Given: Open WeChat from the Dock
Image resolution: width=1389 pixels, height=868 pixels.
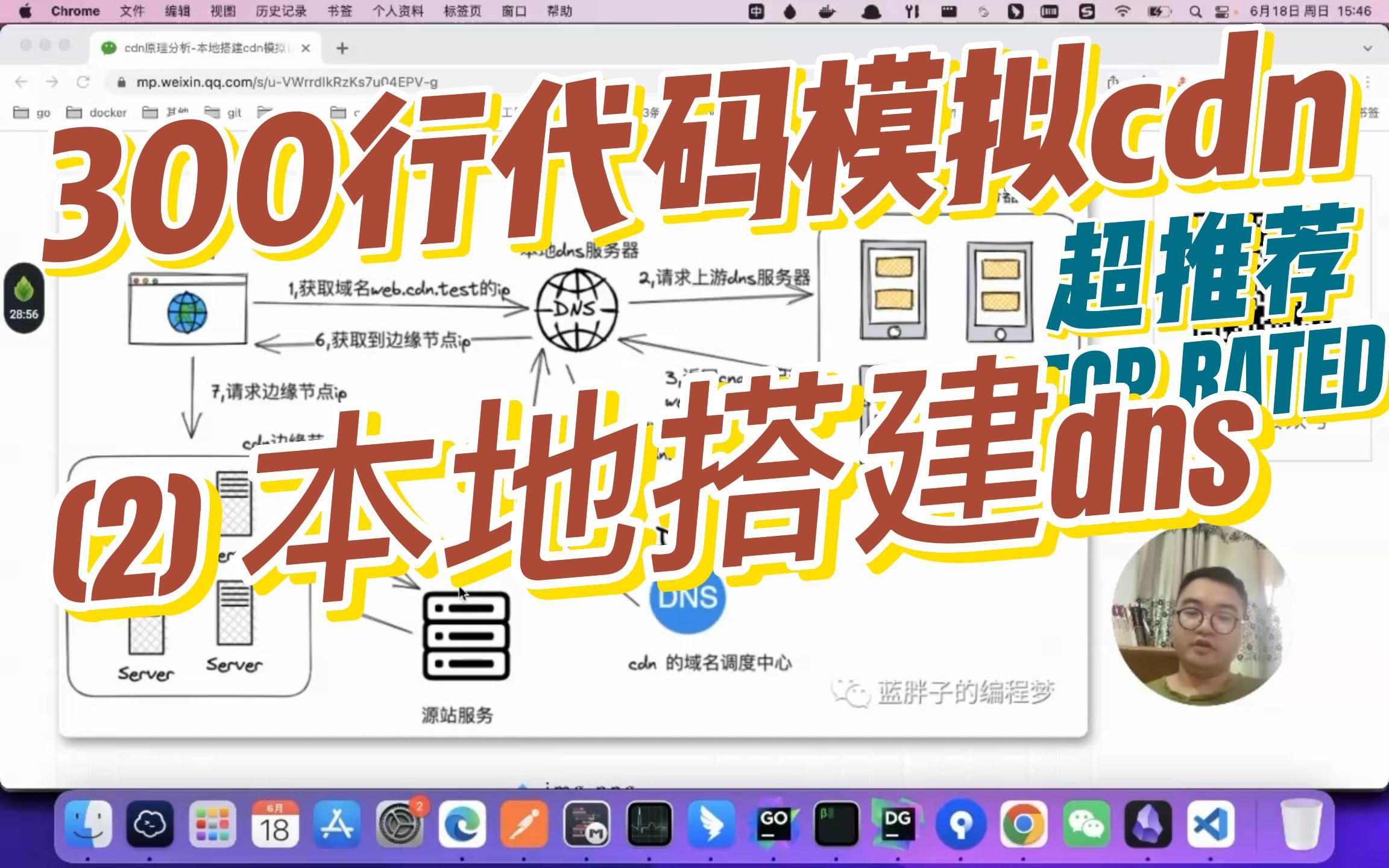Looking at the screenshot, I should pos(1086,824).
